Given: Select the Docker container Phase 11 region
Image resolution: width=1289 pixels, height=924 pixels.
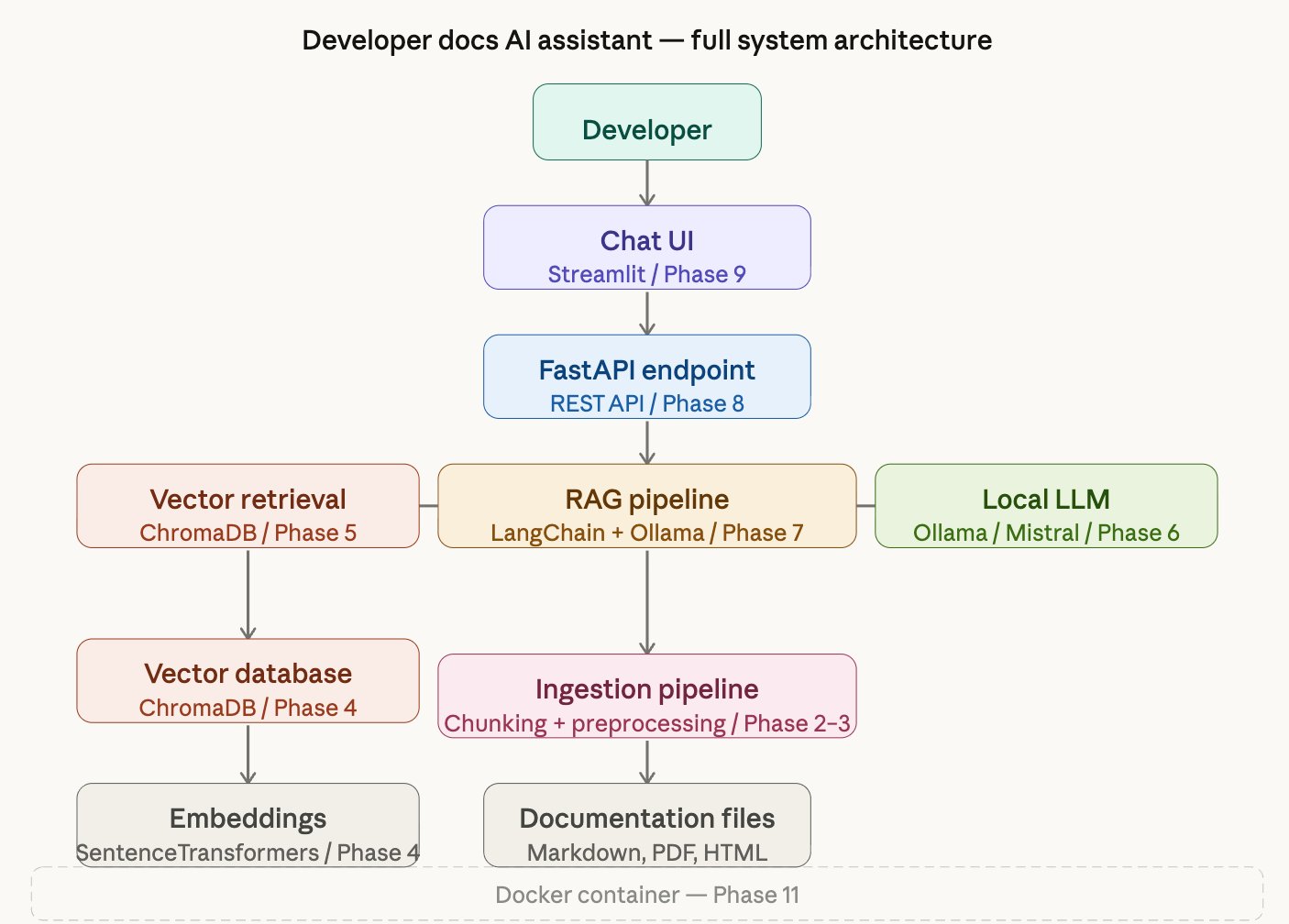Looking at the screenshot, I should tap(646, 895).
